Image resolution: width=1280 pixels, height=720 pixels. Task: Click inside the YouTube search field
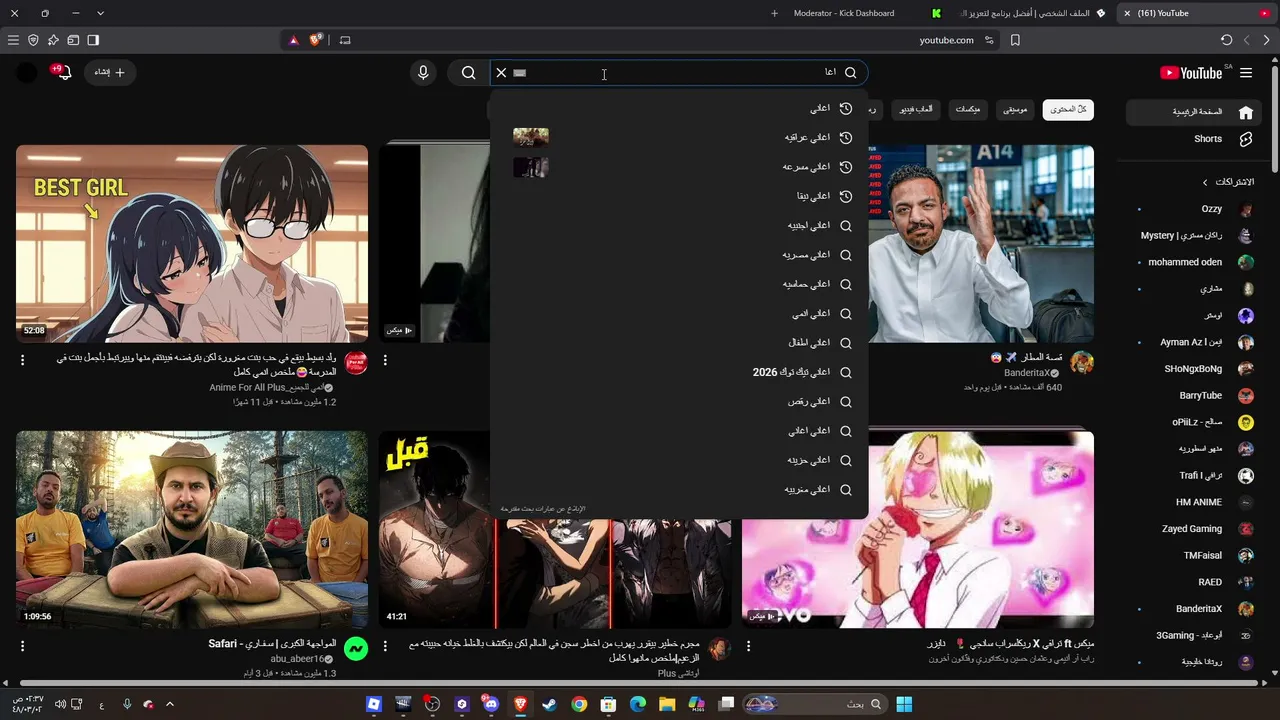pyautogui.click(x=680, y=73)
